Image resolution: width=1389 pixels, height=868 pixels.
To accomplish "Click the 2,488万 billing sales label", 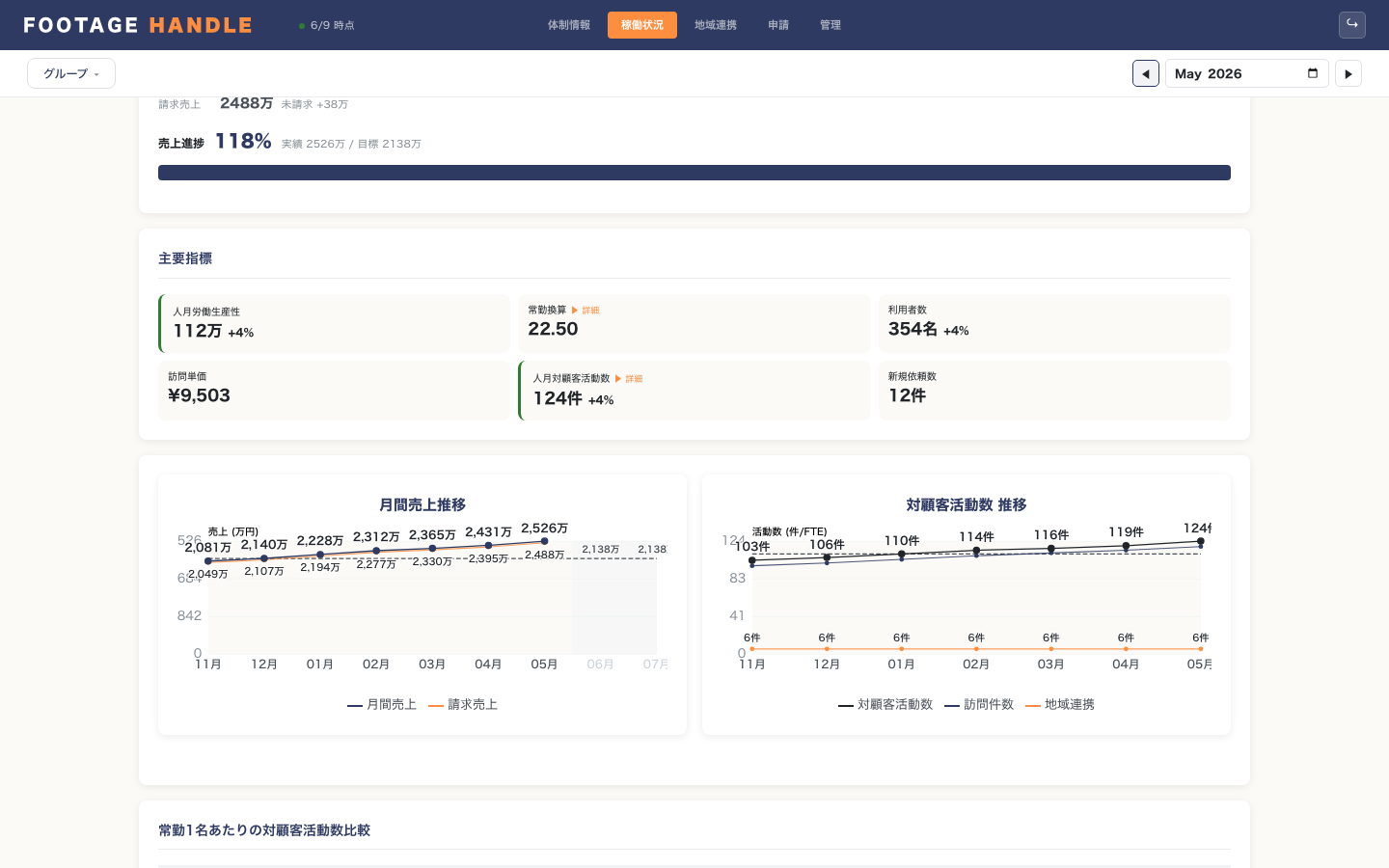I will (545, 555).
